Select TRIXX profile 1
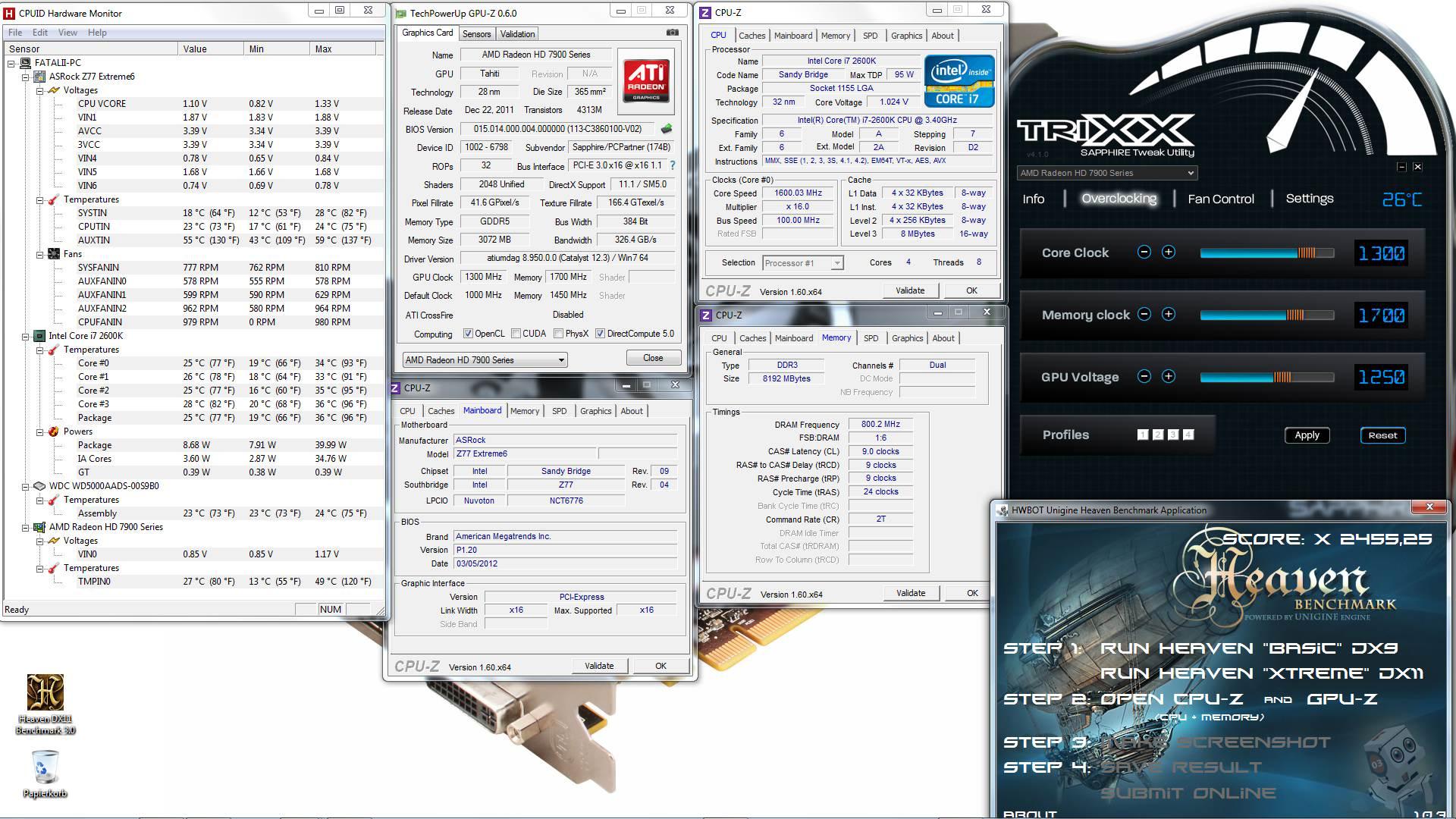Screen dimensions: 1456x819 pyautogui.click(x=1143, y=435)
